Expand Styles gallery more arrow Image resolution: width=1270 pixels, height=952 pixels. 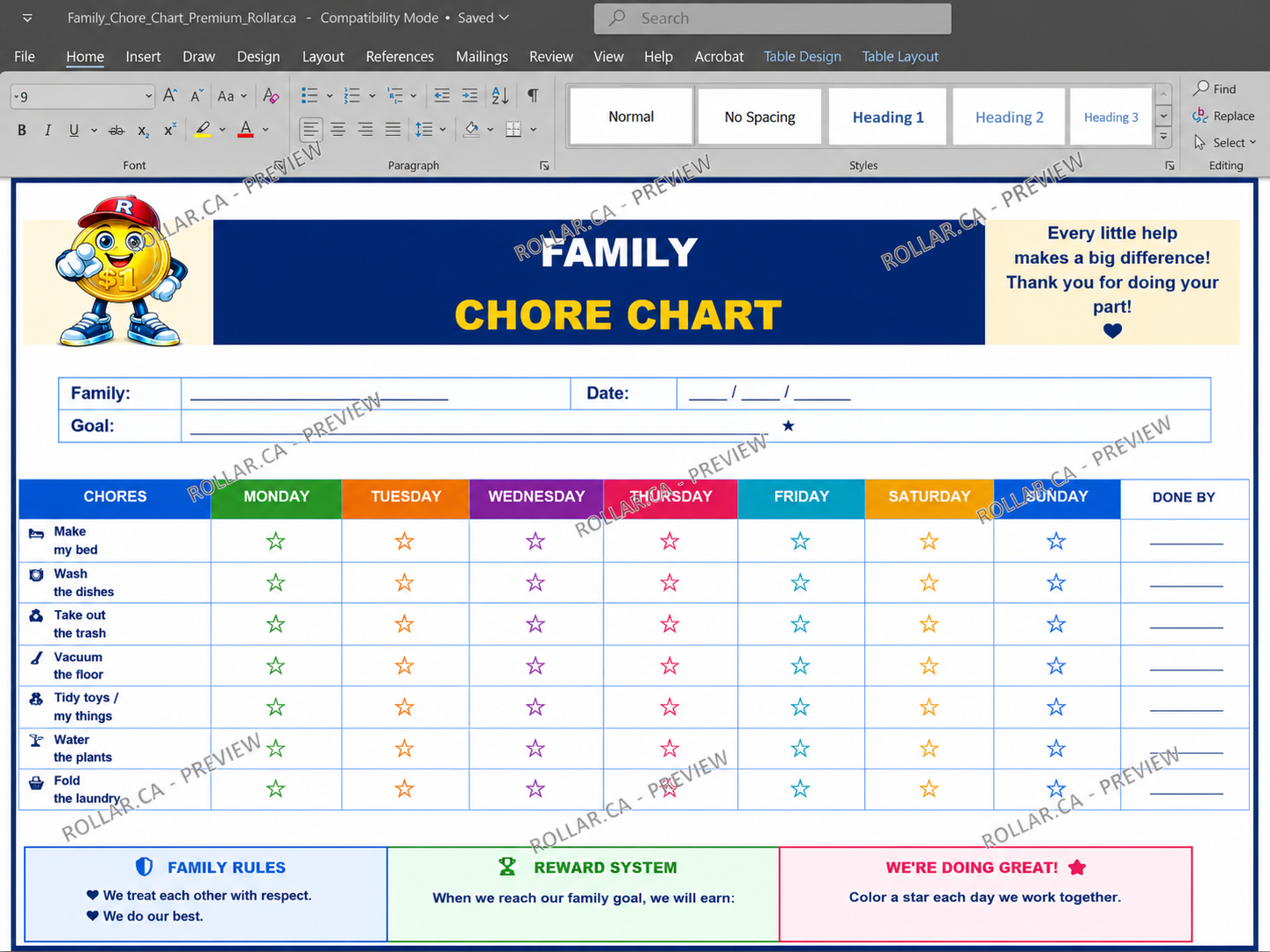click(1163, 137)
